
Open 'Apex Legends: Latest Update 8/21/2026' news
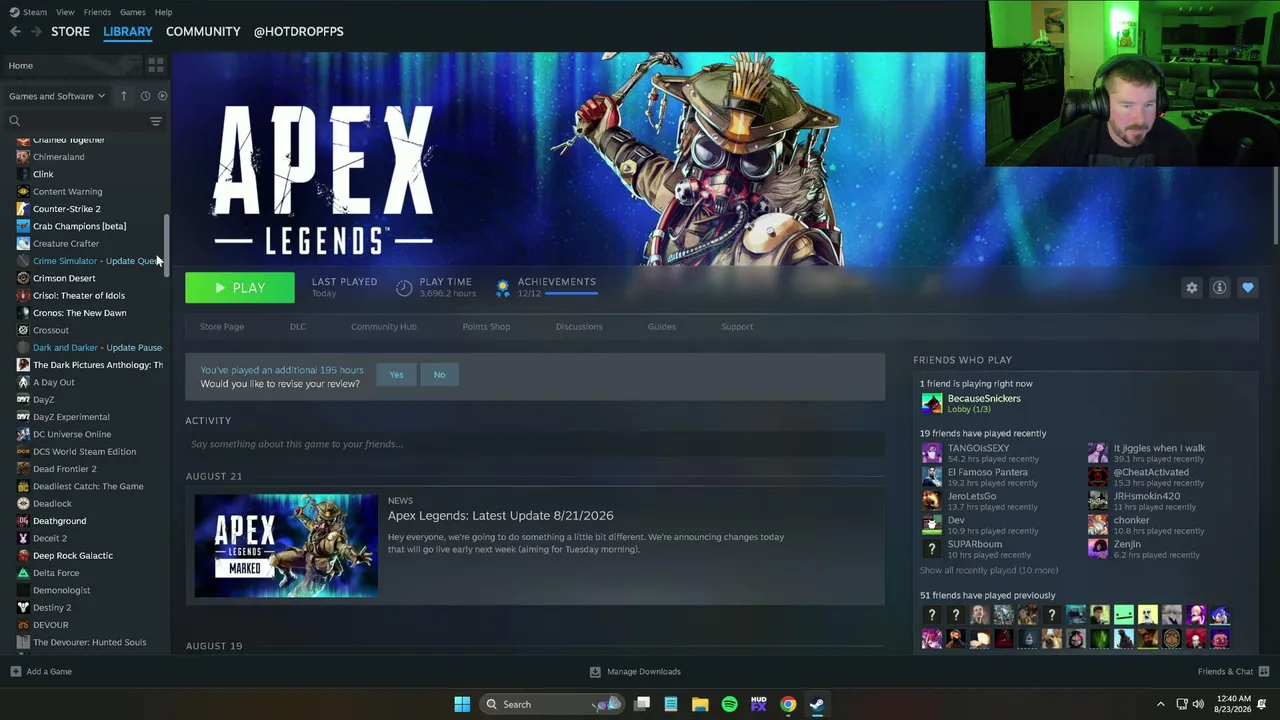tap(501, 516)
